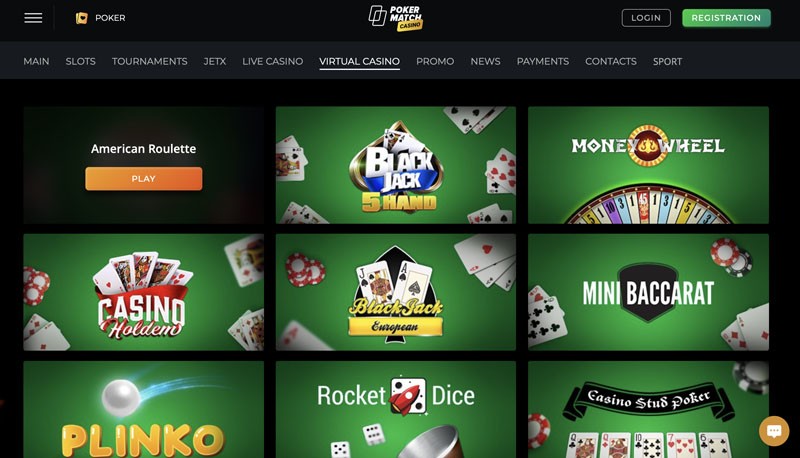Play American Roulette
This screenshot has height=458, width=800.
(x=143, y=179)
